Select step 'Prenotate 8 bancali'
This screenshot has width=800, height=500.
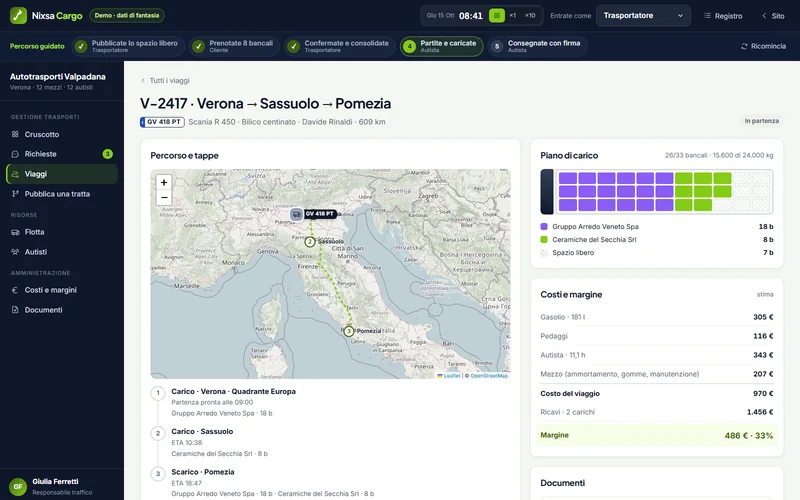(x=234, y=46)
